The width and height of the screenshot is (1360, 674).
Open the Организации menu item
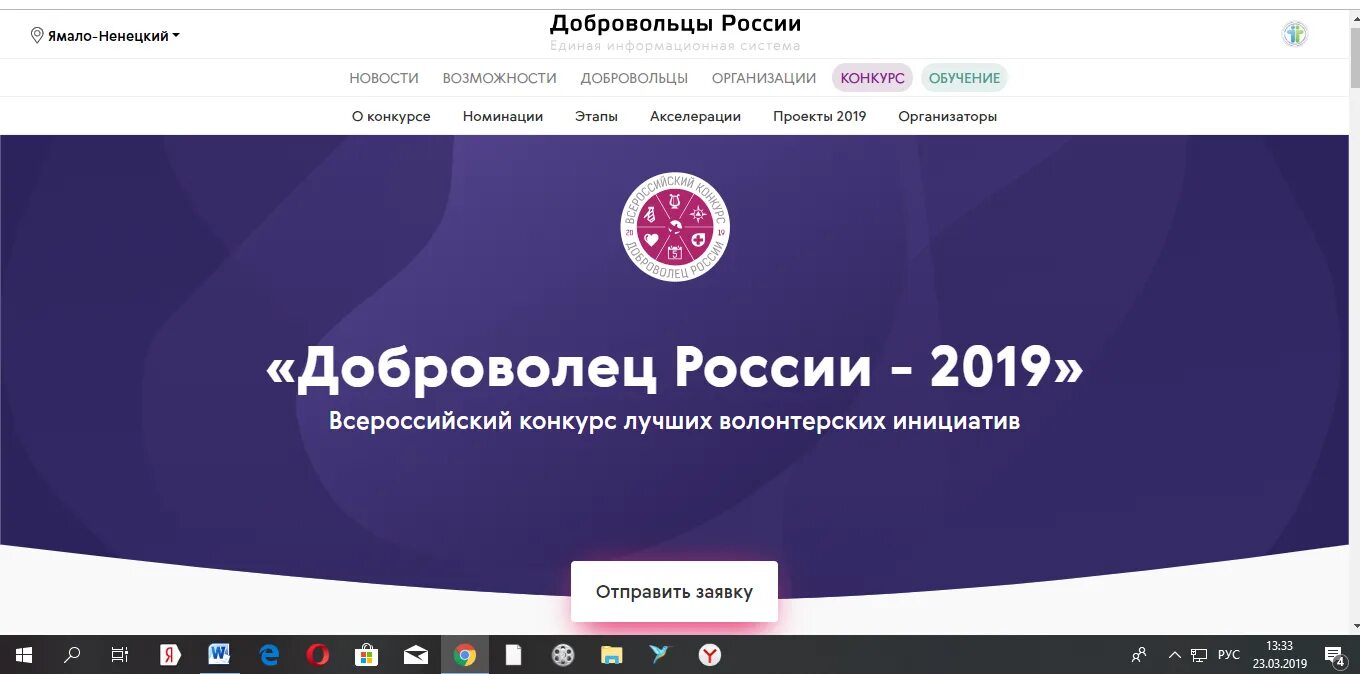pyautogui.click(x=764, y=78)
